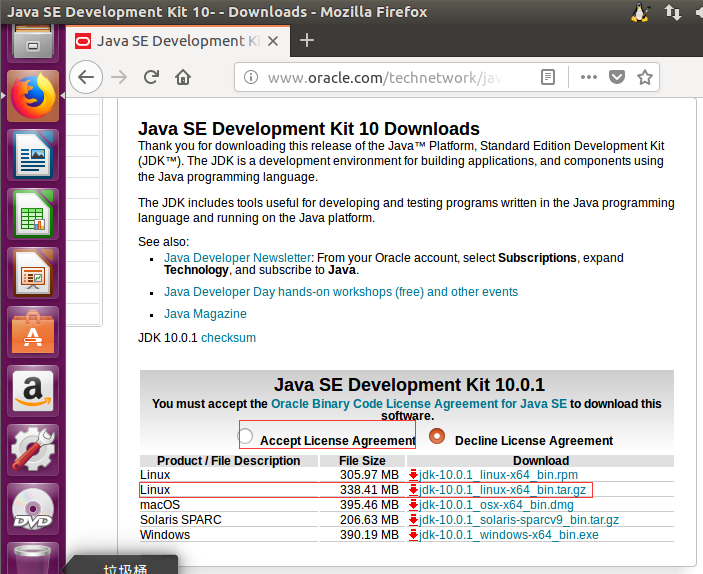Select Decline License Agreement radio button
Viewport: 703px width, 574px height.
437,436
